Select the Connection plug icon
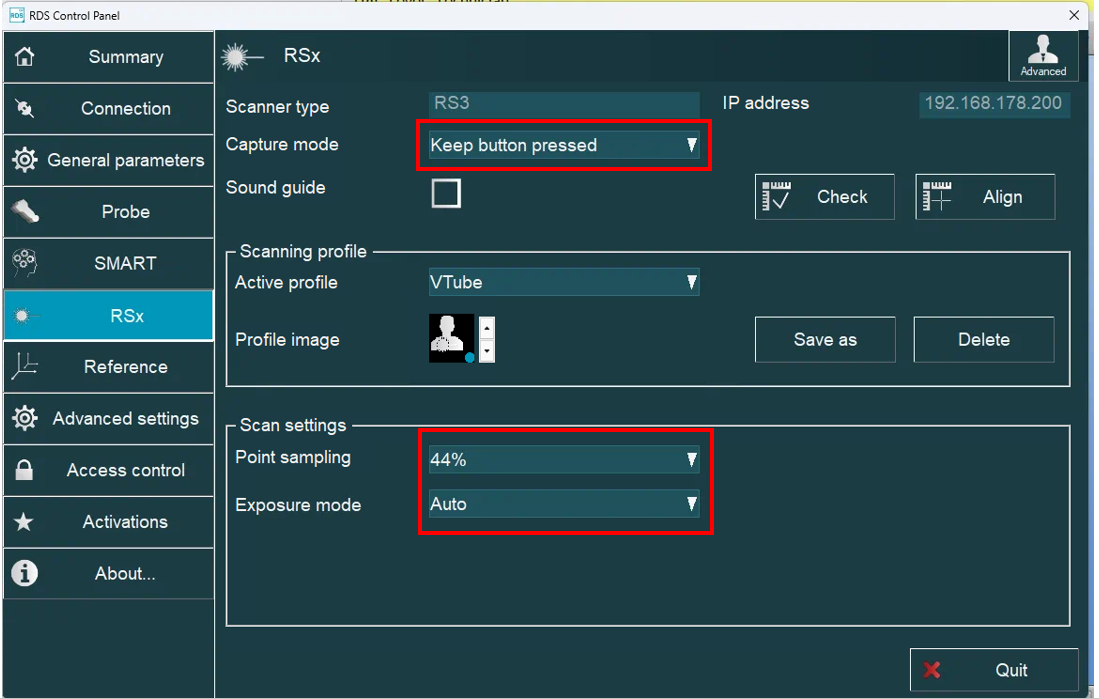 click(x=25, y=109)
